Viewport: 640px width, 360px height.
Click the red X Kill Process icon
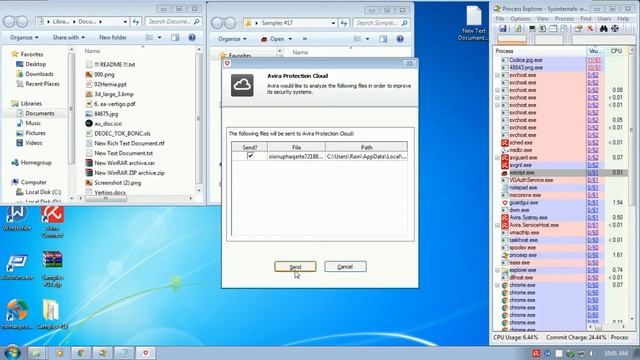590,29
